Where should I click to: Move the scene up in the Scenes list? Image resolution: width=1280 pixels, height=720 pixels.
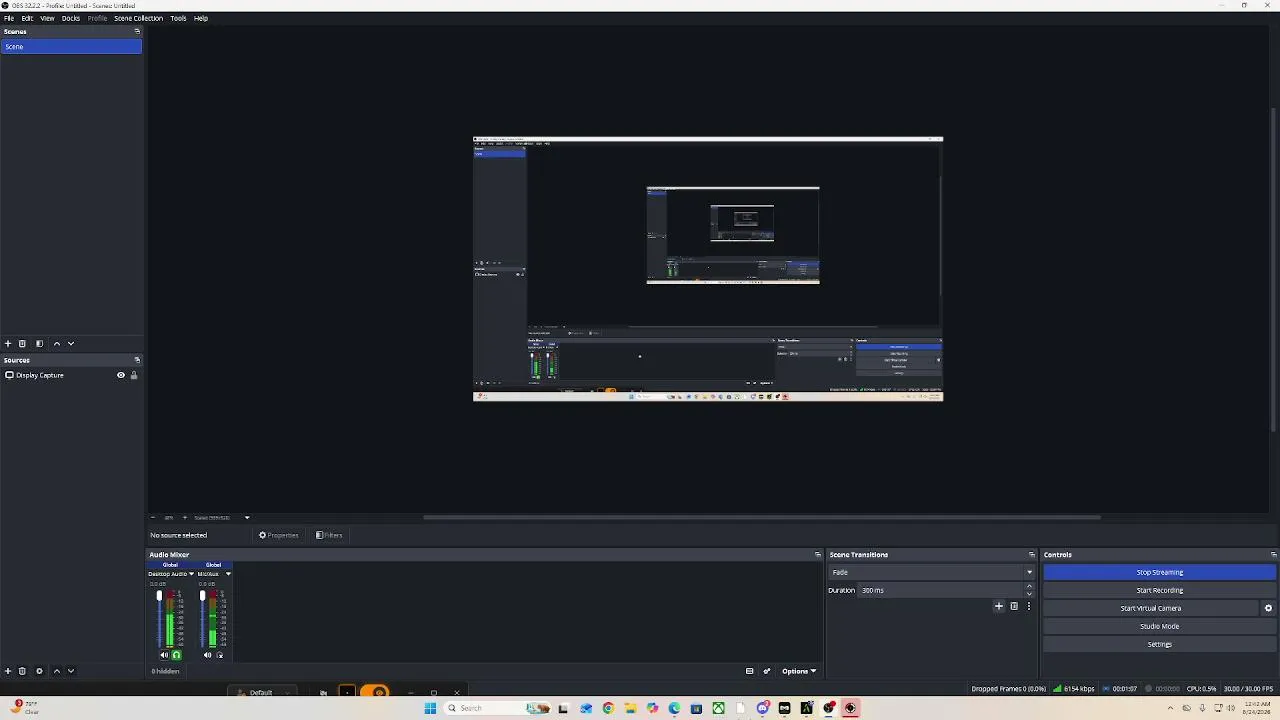(56, 343)
